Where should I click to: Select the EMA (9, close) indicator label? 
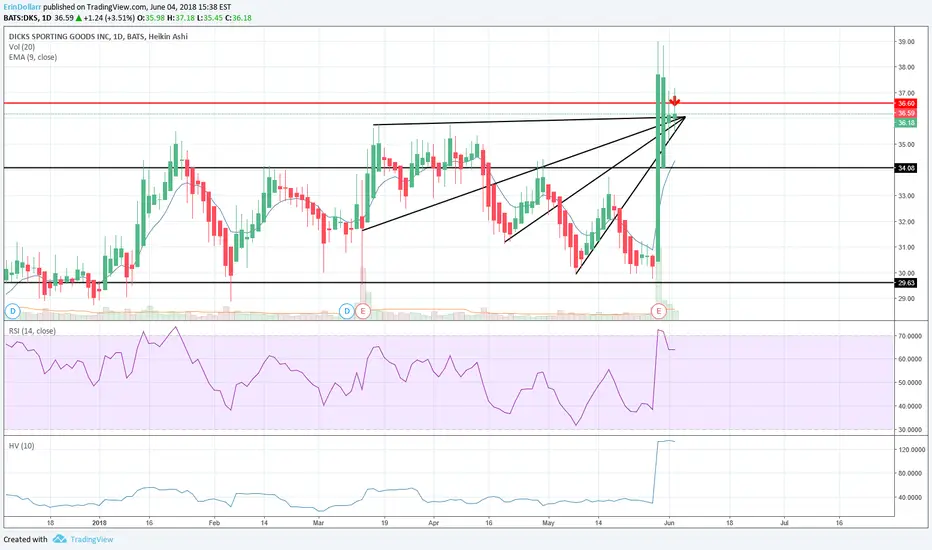tap(33, 57)
